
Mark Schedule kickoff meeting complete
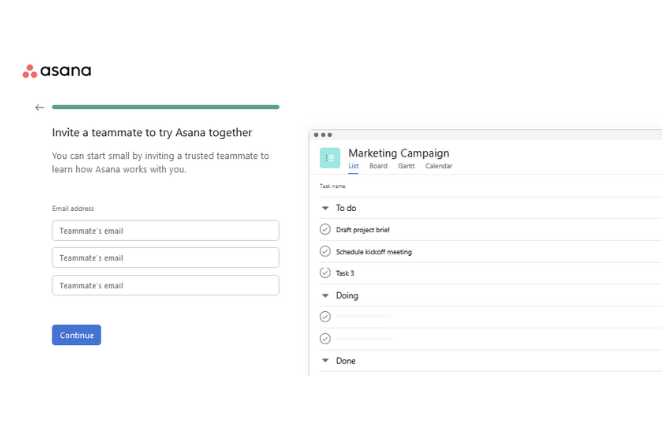(x=325, y=252)
